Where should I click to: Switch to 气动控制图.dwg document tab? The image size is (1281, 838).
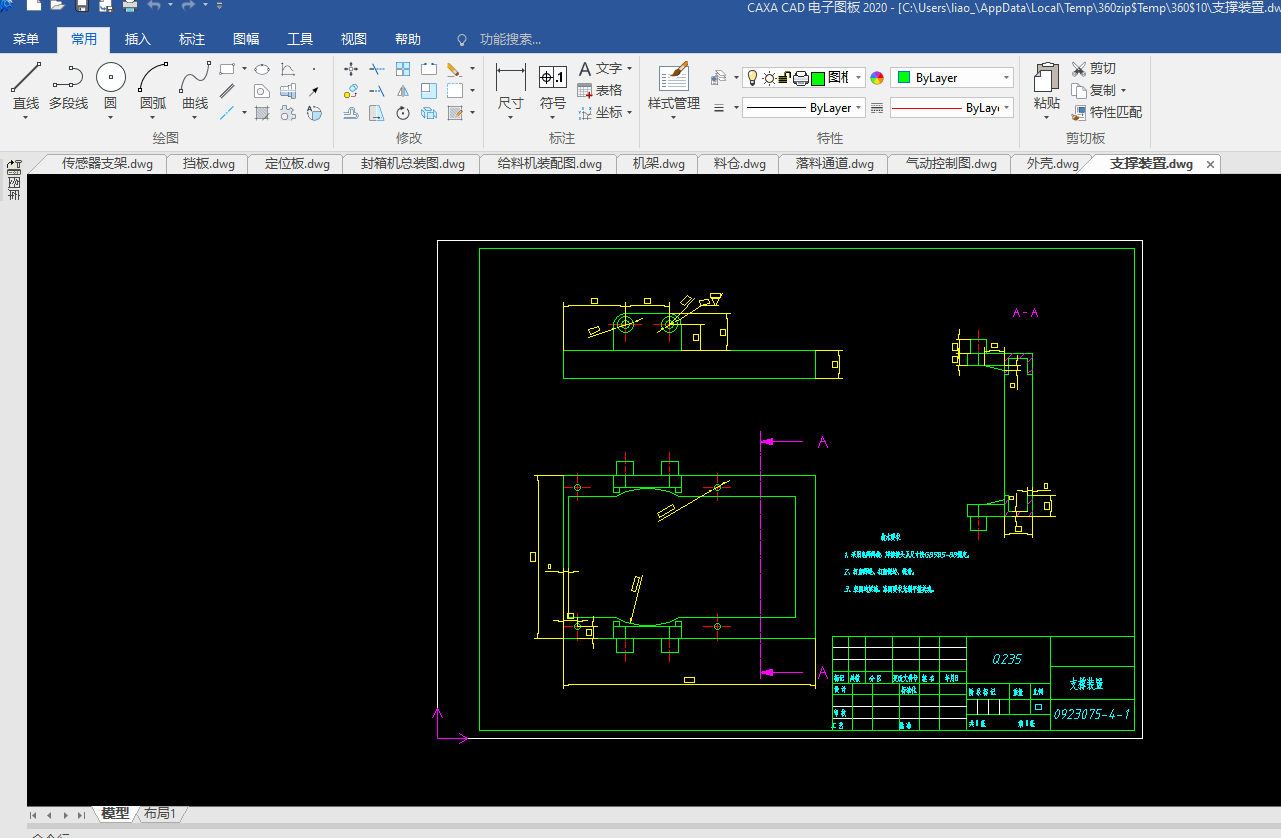click(951, 164)
